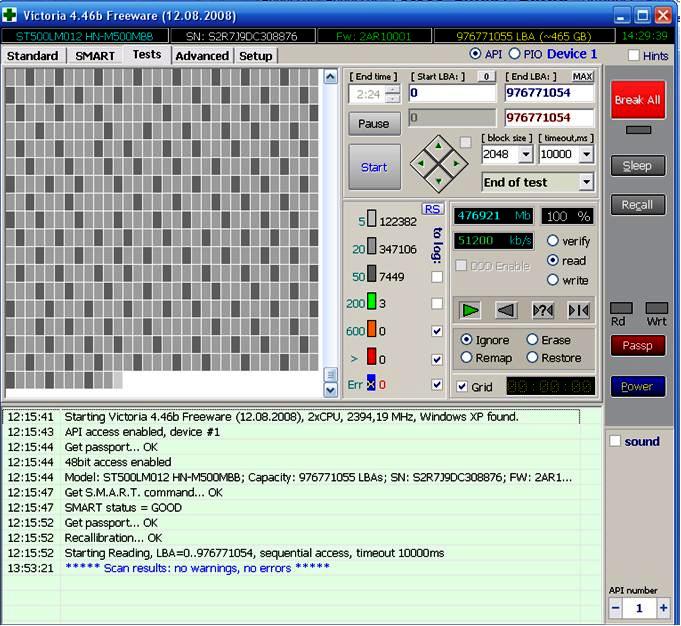Viewport: 681px width, 626px height.
Task: Click the red slow block swatch
Action: coord(371,356)
